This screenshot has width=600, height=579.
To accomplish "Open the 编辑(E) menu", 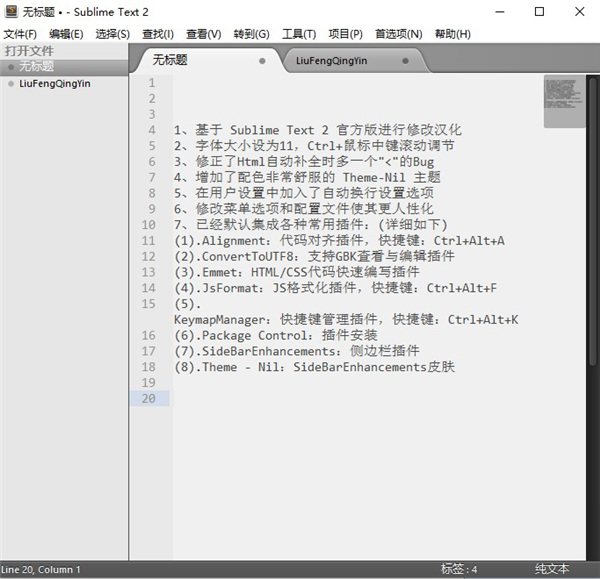I will tap(66, 34).
